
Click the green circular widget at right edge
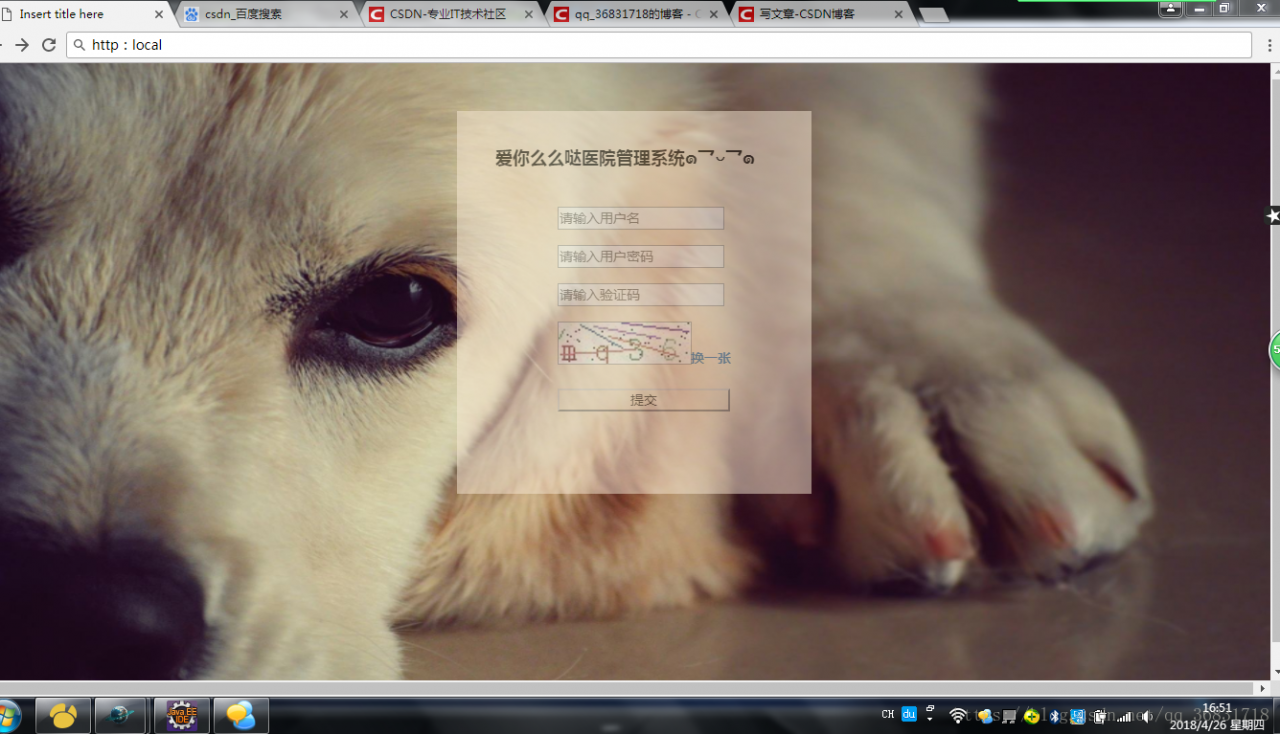coord(1275,350)
